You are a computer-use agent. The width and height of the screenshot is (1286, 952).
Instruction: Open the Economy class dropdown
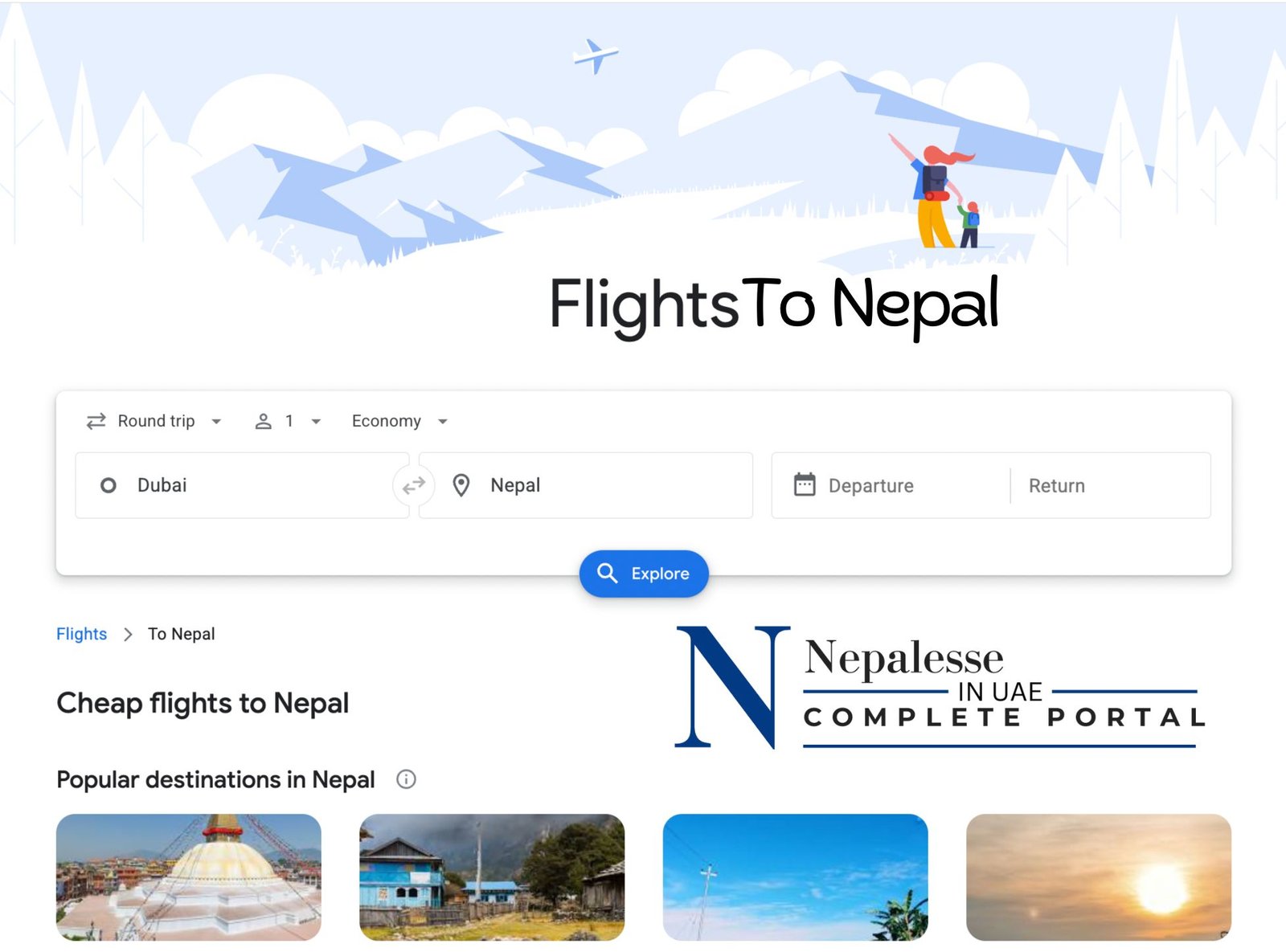[399, 421]
